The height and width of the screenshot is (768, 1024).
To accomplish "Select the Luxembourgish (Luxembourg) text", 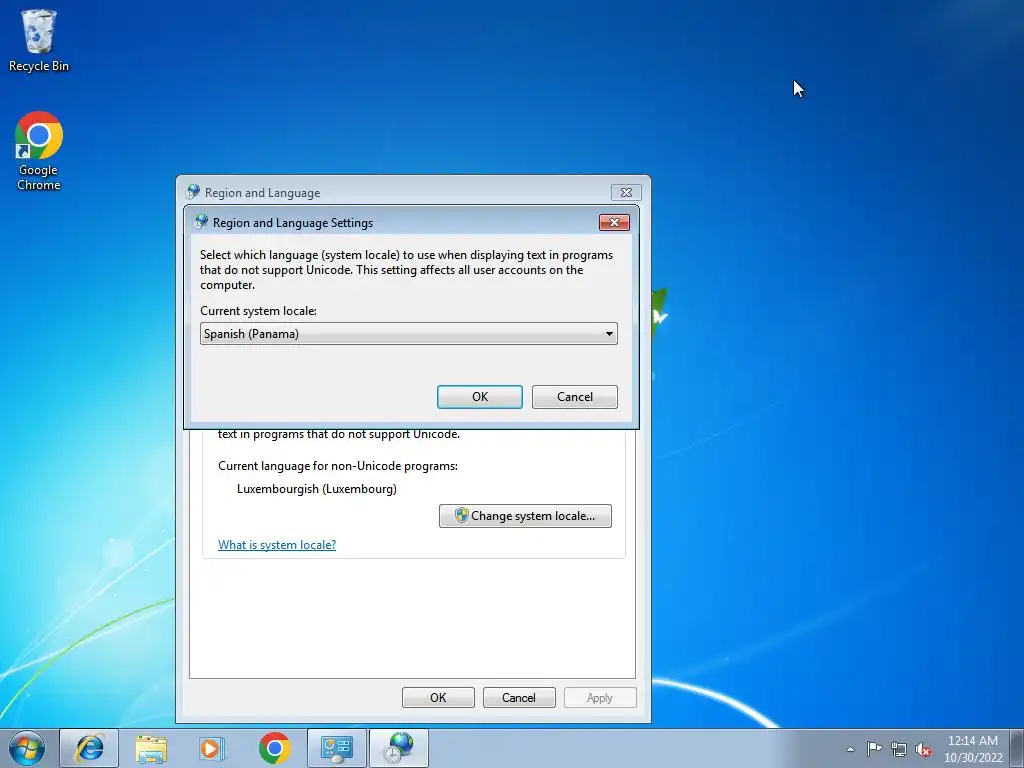I will pos(317,489).
